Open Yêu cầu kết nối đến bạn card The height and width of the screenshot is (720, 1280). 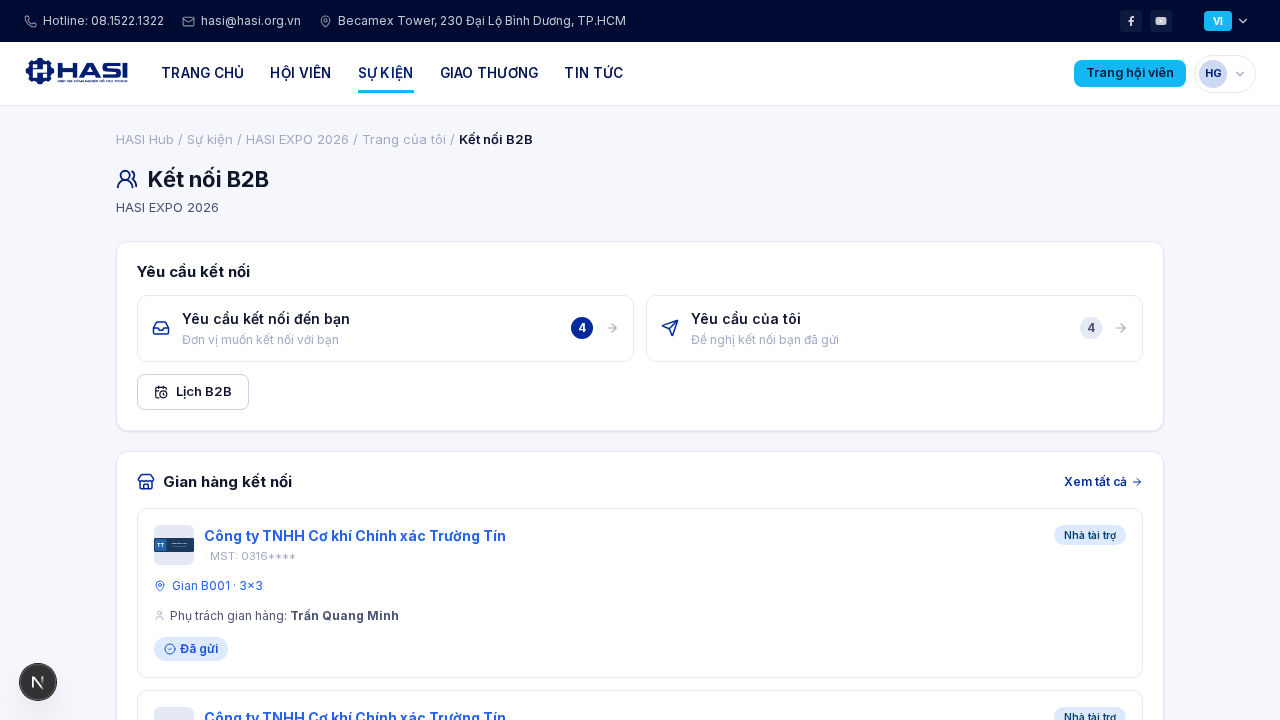click(385, 328)
